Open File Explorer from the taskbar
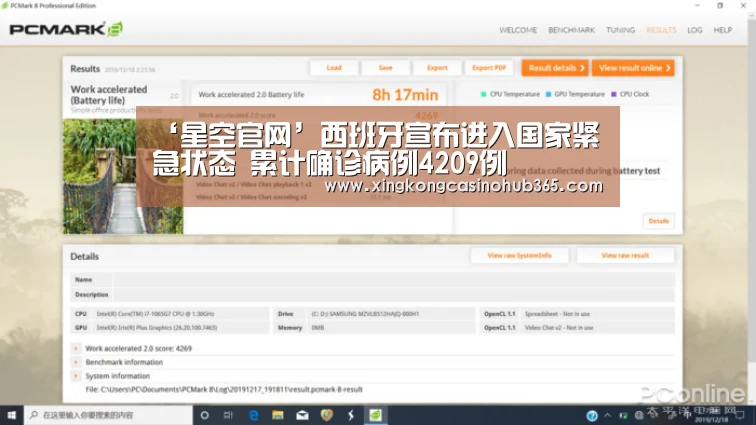Image resolution: width=756 pixels, height=425 pixels. [x=278, y=415]
